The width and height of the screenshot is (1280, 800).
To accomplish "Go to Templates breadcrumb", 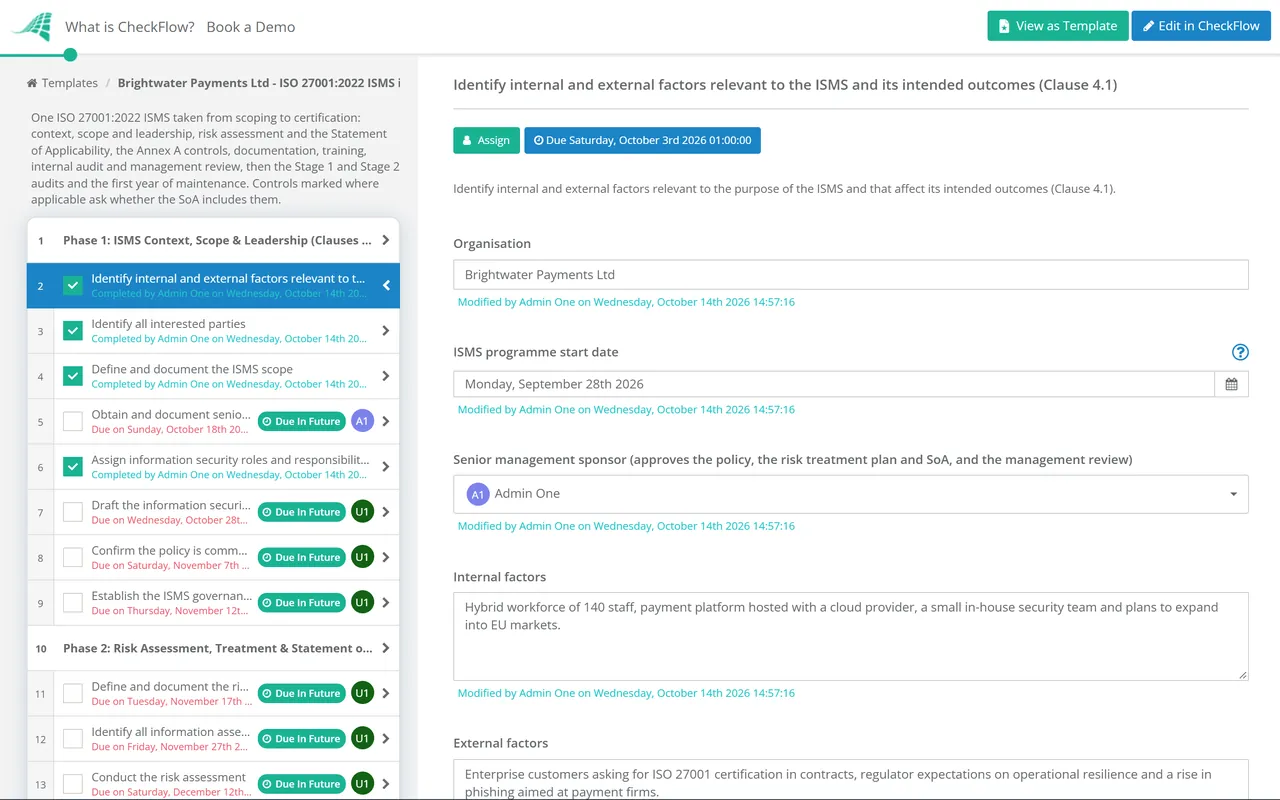I will point(62,83).
